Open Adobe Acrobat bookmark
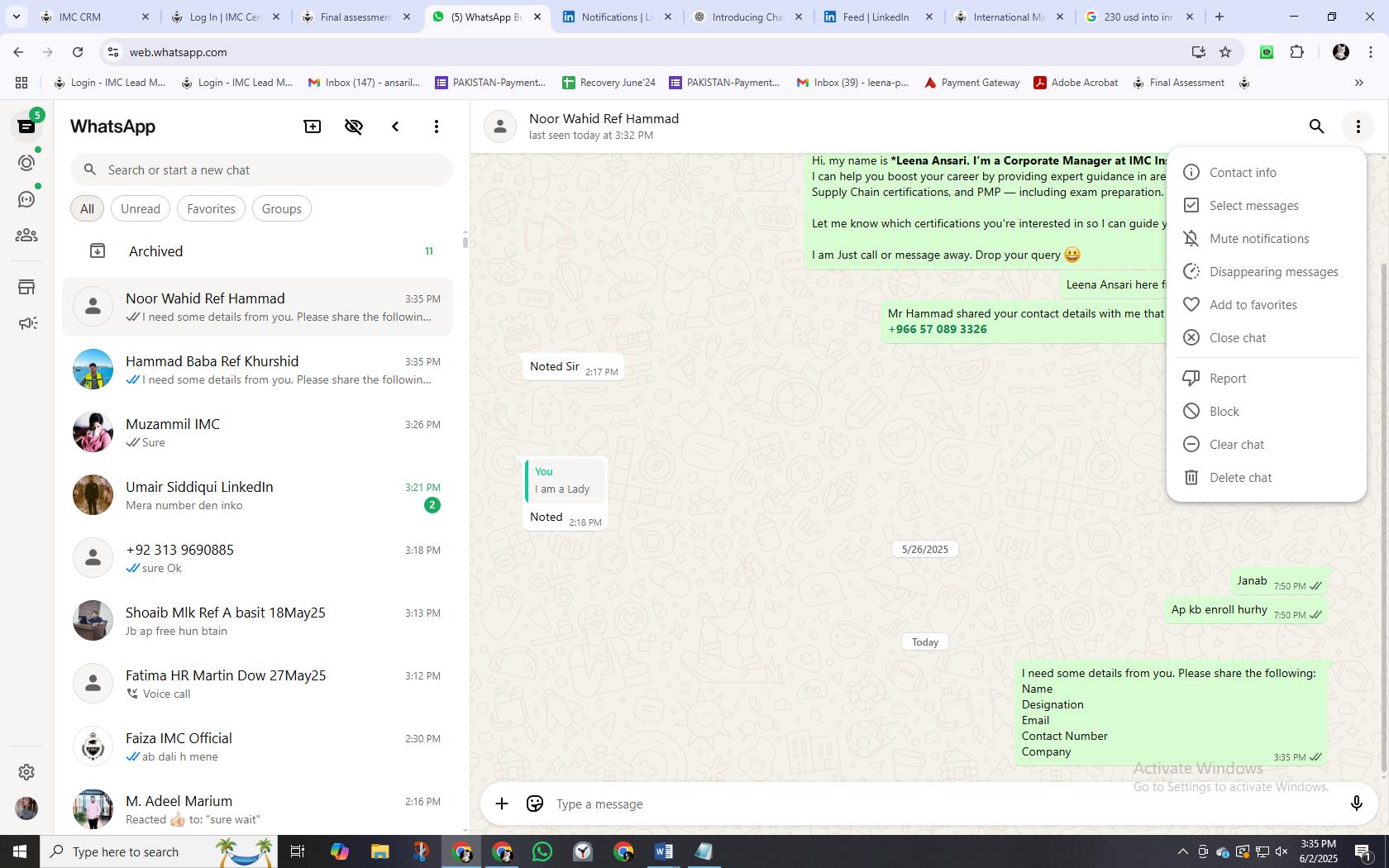 tap(1076, 83)
